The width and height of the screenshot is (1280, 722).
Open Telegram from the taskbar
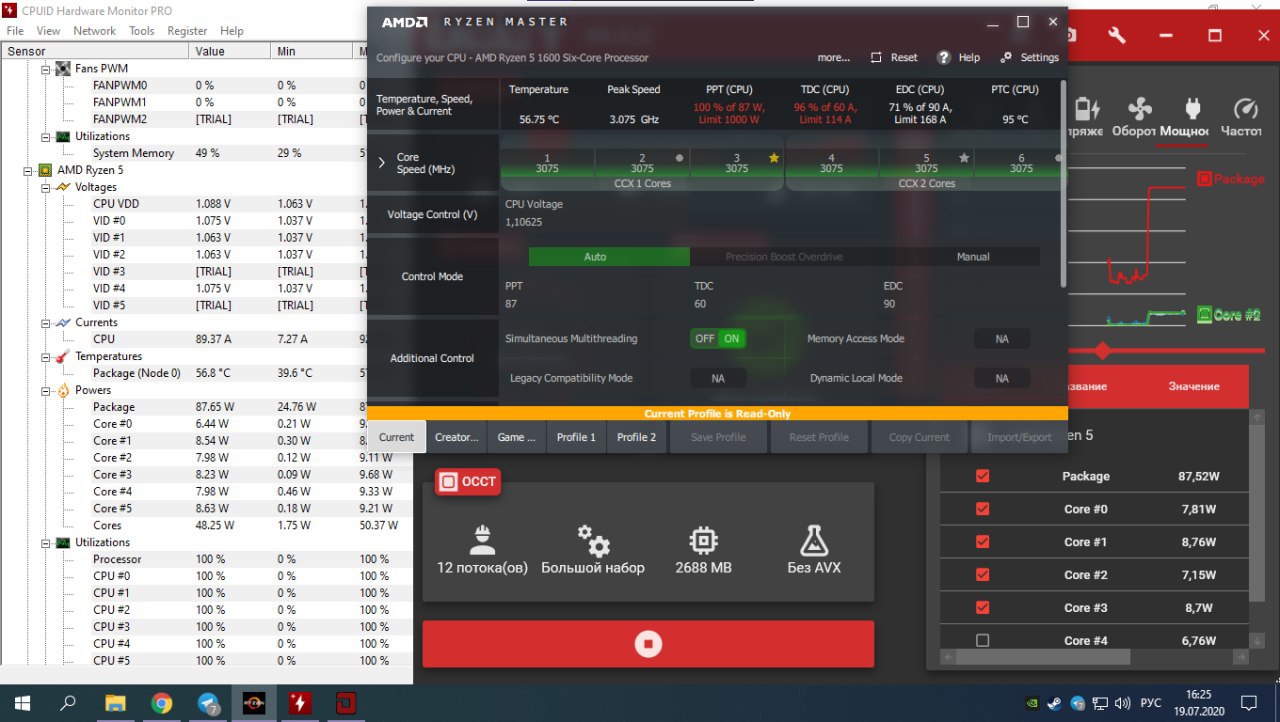click(x=208, y=702)
